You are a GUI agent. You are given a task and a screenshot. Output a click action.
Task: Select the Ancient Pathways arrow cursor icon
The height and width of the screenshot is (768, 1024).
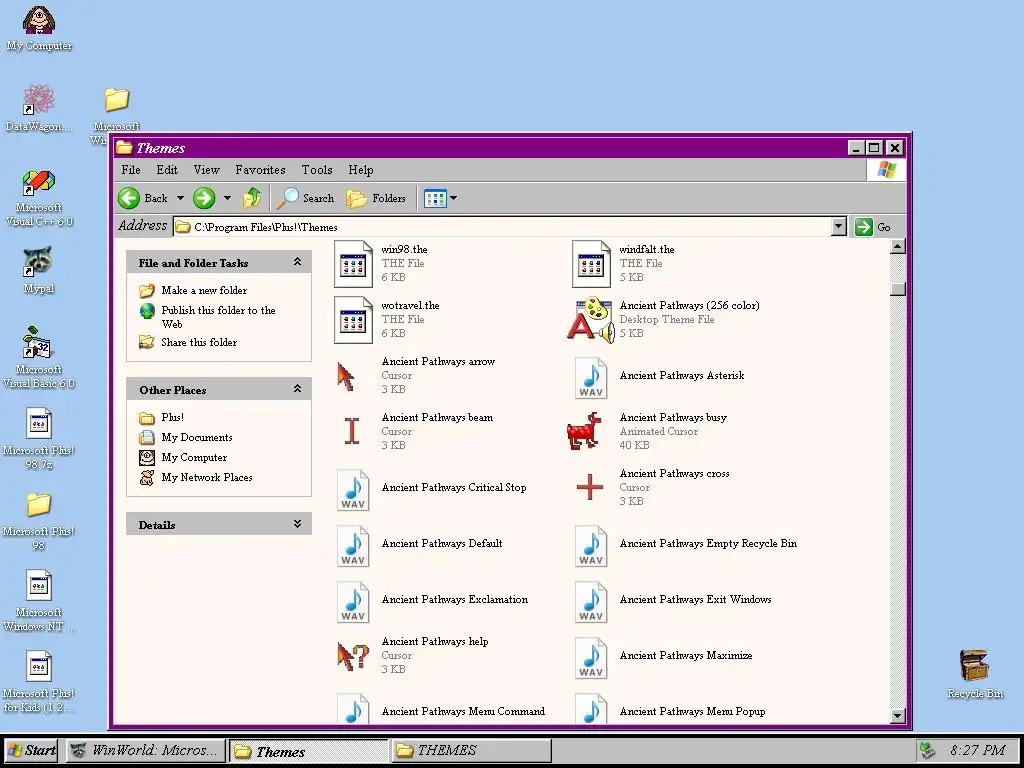pos(346,377)
